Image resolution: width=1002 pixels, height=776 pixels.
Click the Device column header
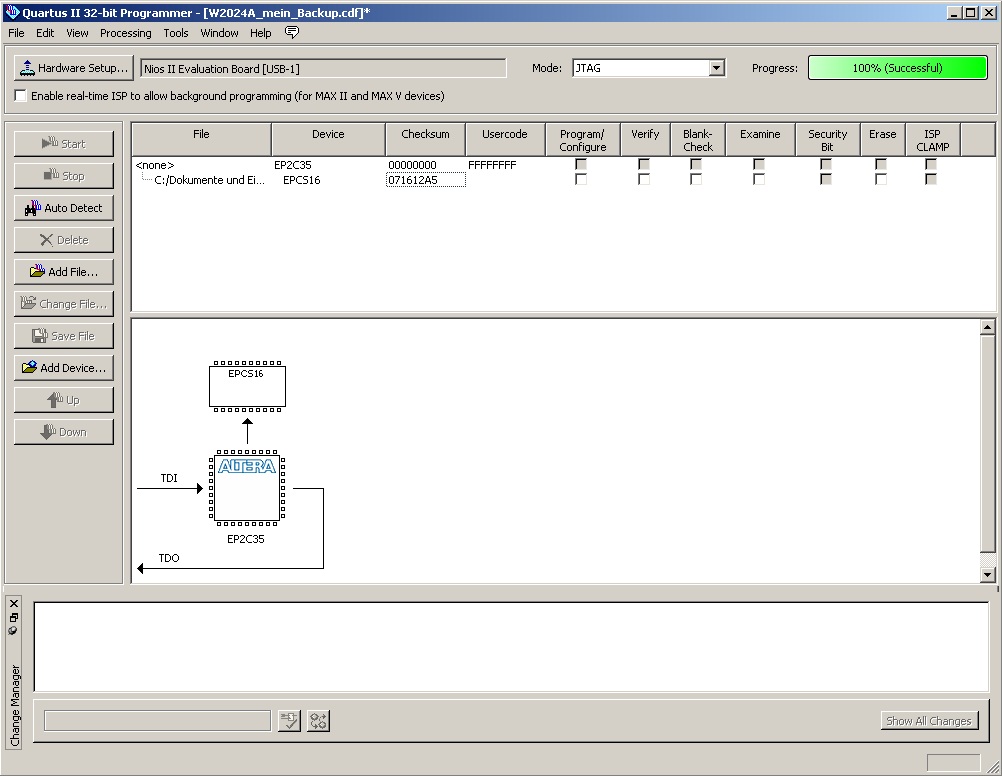328,139
